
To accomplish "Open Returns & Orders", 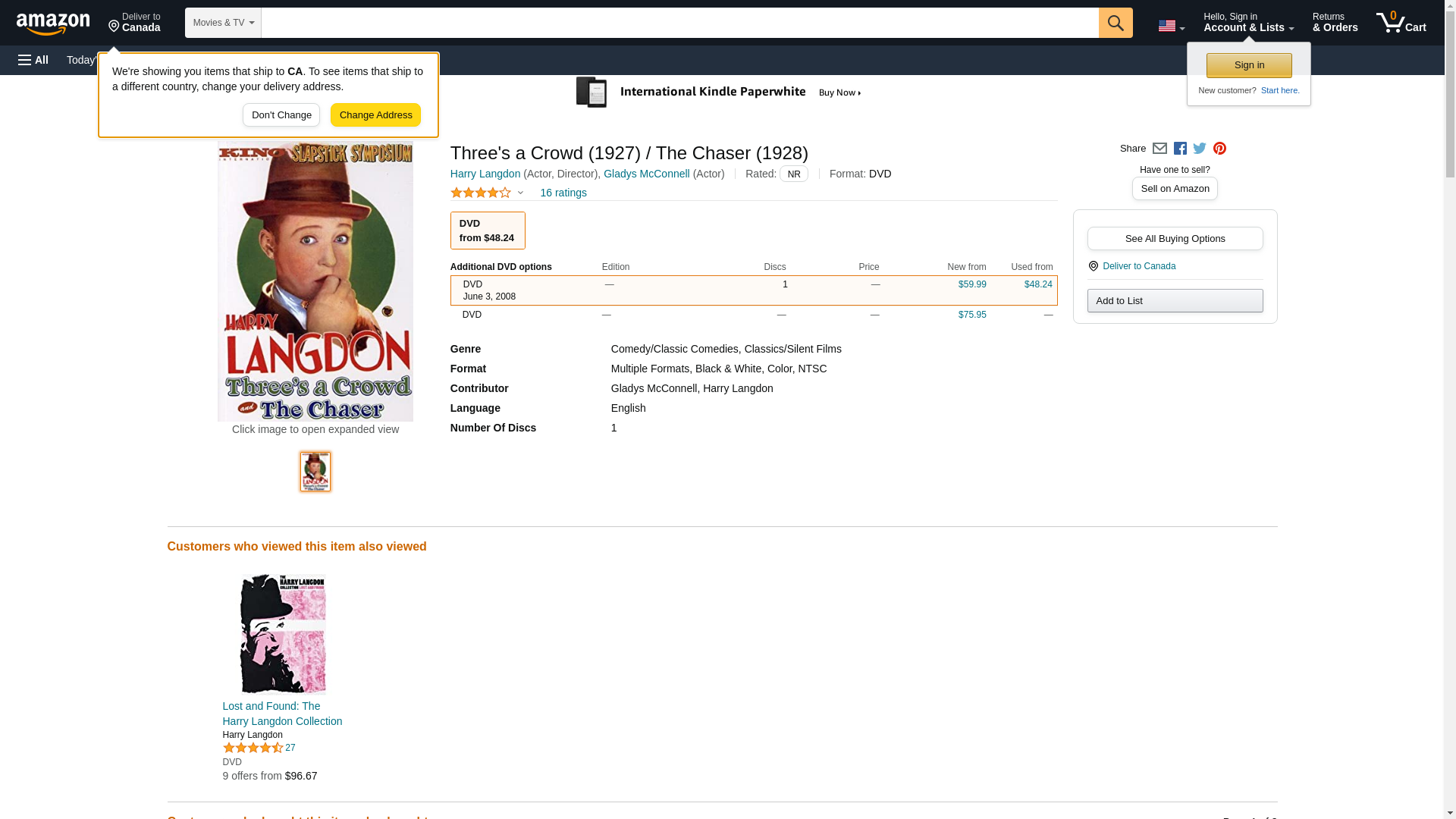I will tap(1335, 23).
